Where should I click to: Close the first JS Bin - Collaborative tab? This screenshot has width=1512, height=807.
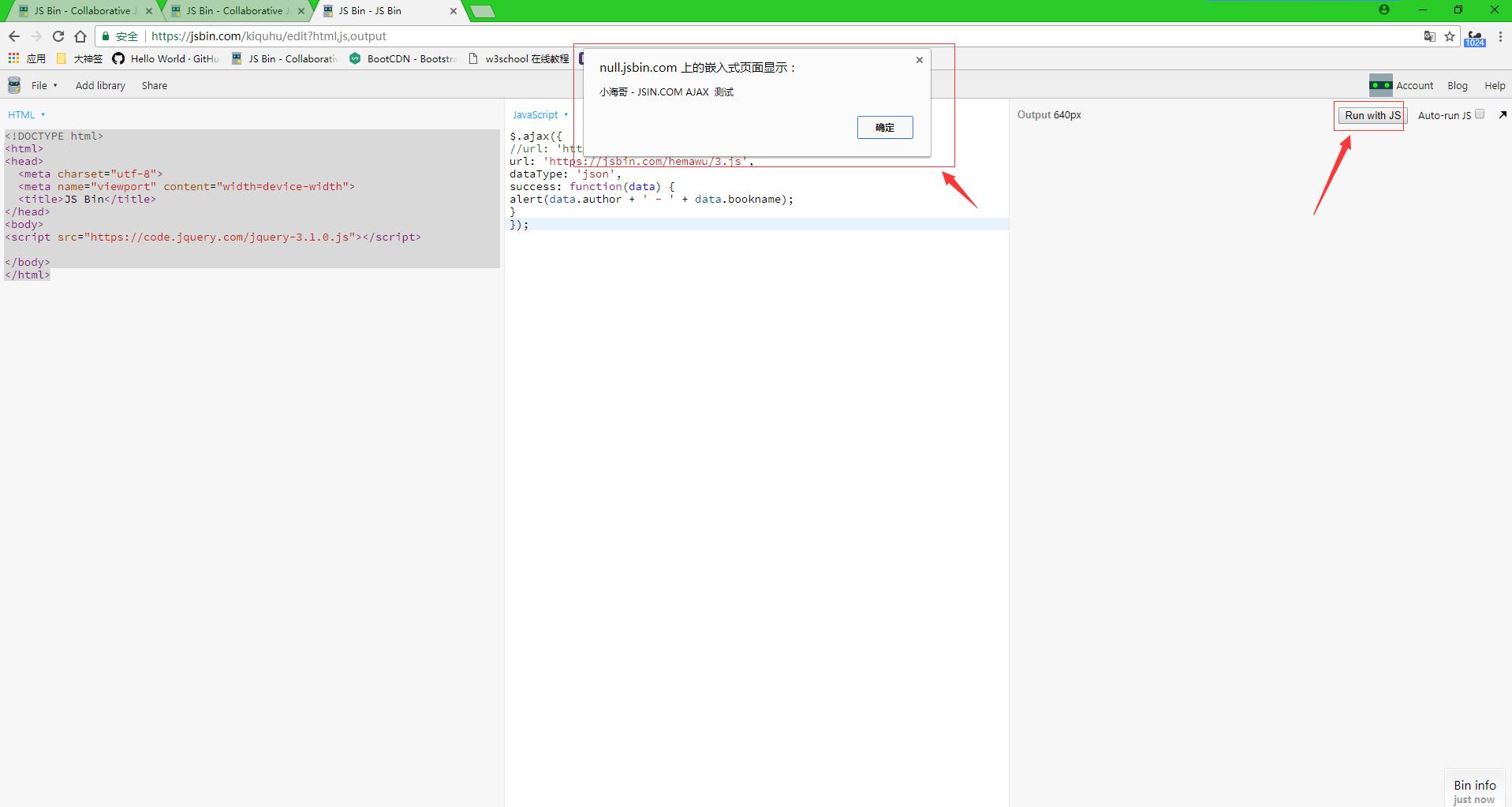pyautogui.click(x=149, y=11)
